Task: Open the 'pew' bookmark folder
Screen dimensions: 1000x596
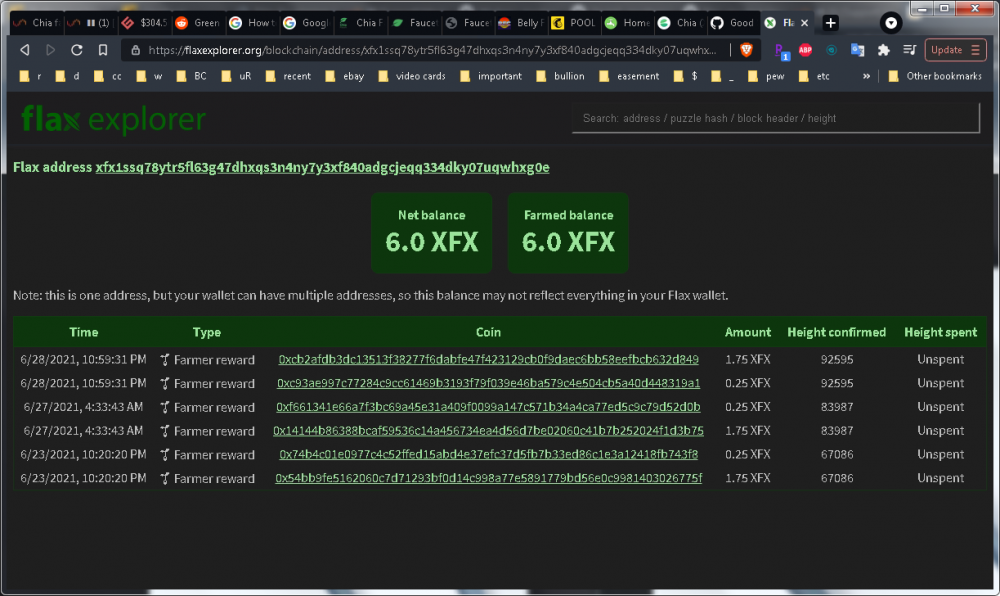Action: point(766,76)
